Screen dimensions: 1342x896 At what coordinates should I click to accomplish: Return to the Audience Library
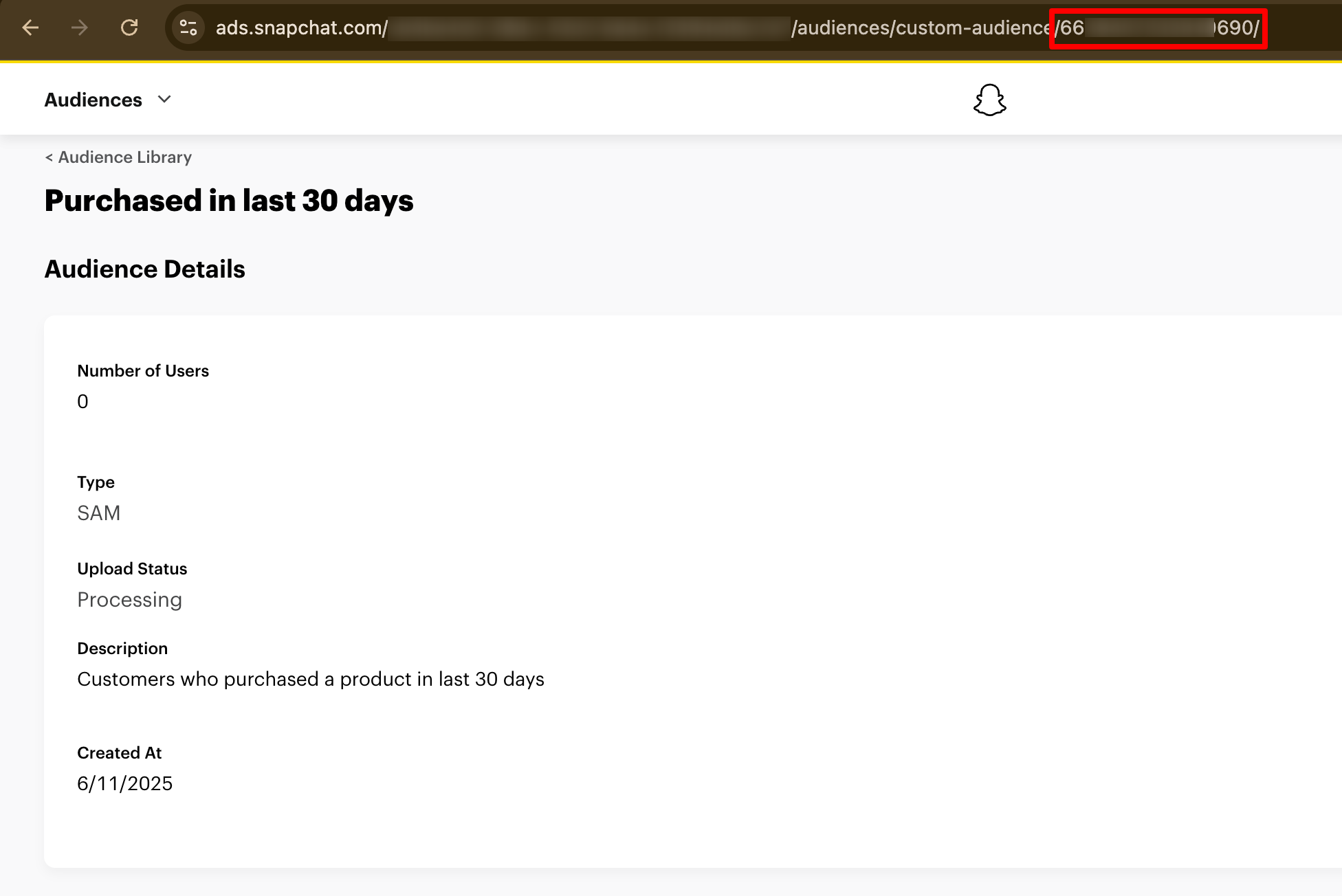point(118,157)
